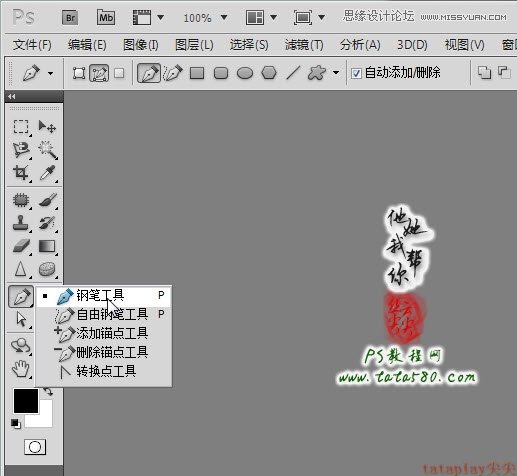Select the Eyedropper tool
Viewport: 517px width, 476px height.
[48, 173]
